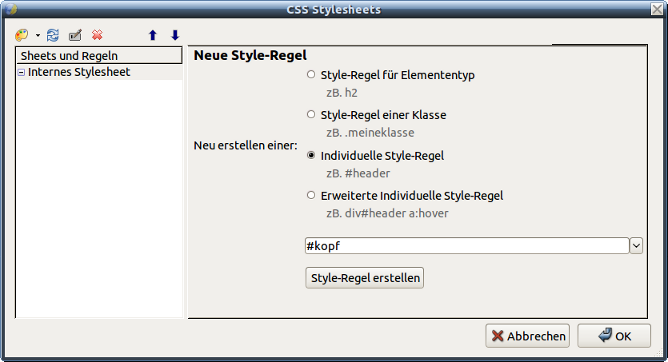This screenshot has height=362, width=668.
Task: Click the Abbrechen button
Action: 527,336
